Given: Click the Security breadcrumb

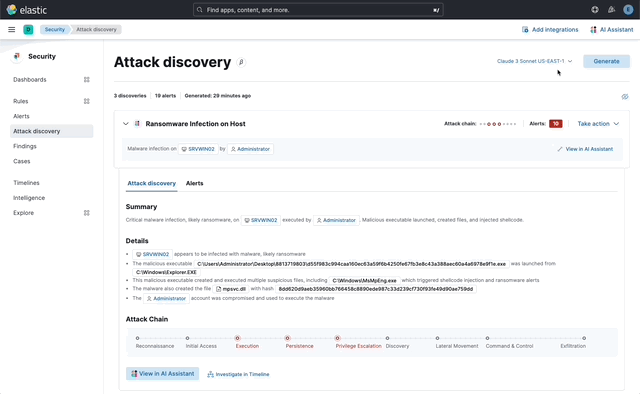Looking at the screenshot, I should (55, 29).
